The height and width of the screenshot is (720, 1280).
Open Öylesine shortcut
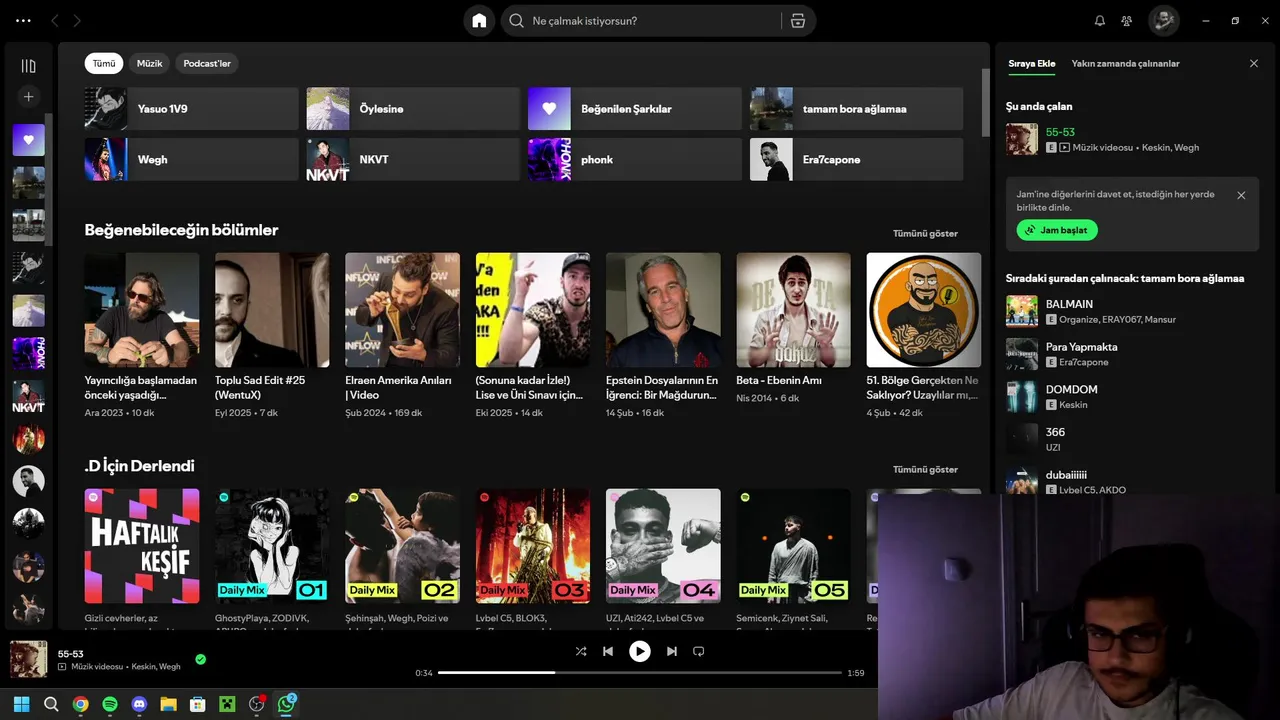pyautogui.click(x=414, y=109)
